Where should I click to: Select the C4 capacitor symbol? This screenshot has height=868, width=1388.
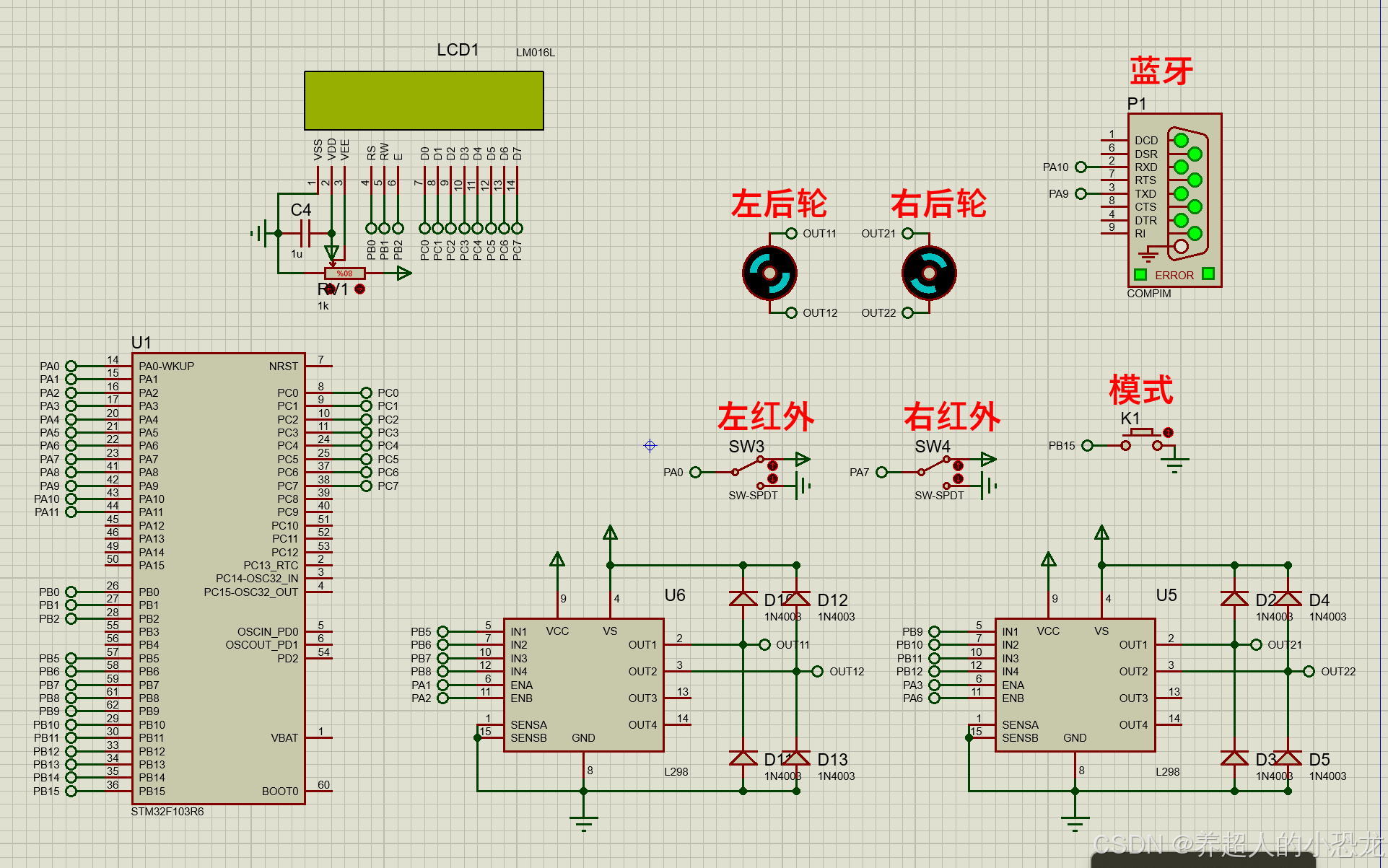pyautogui.click(x=305, y=233)
